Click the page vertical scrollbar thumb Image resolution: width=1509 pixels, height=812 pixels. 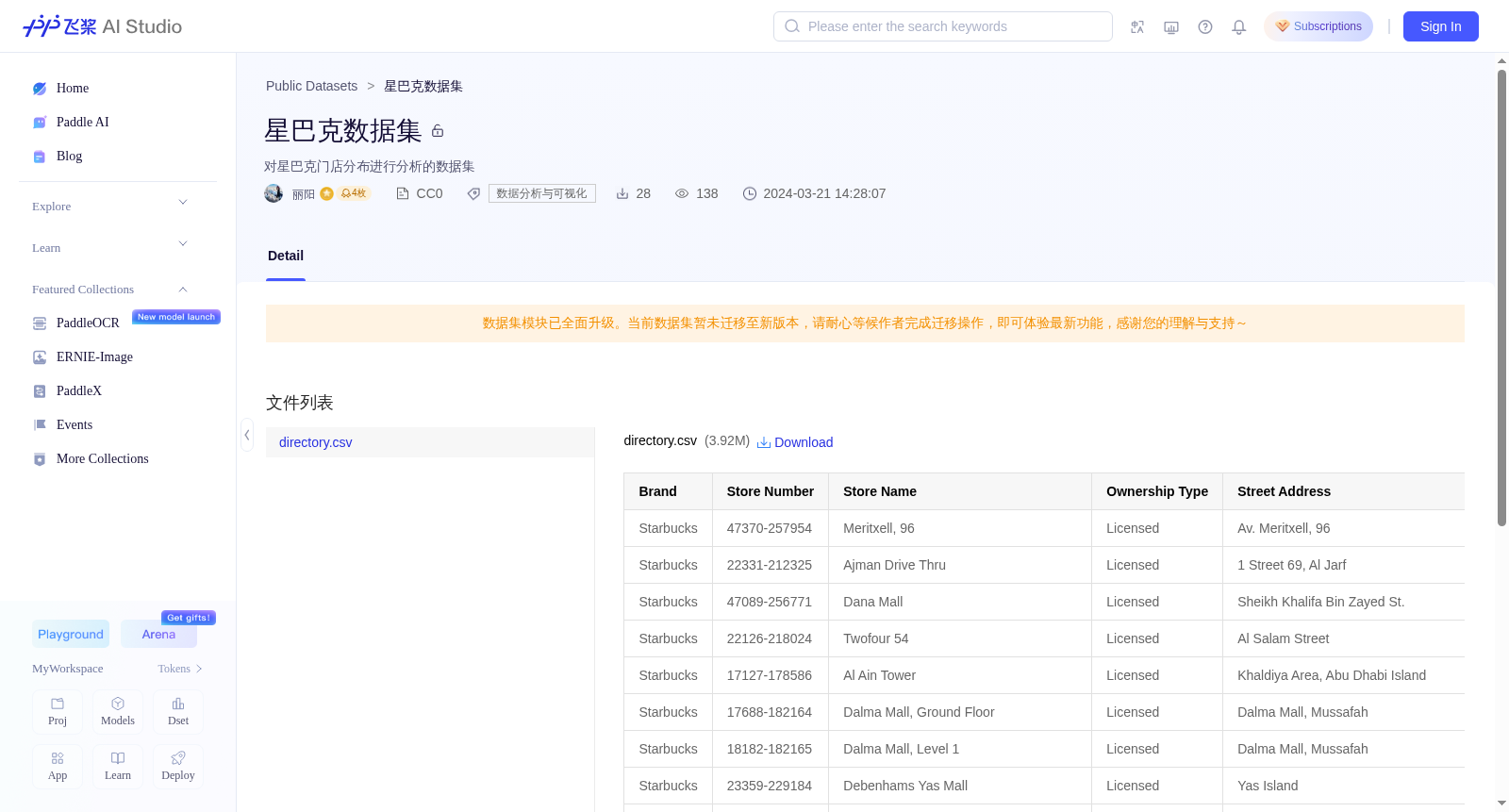pyautogui.click(x=1501, y=297)
